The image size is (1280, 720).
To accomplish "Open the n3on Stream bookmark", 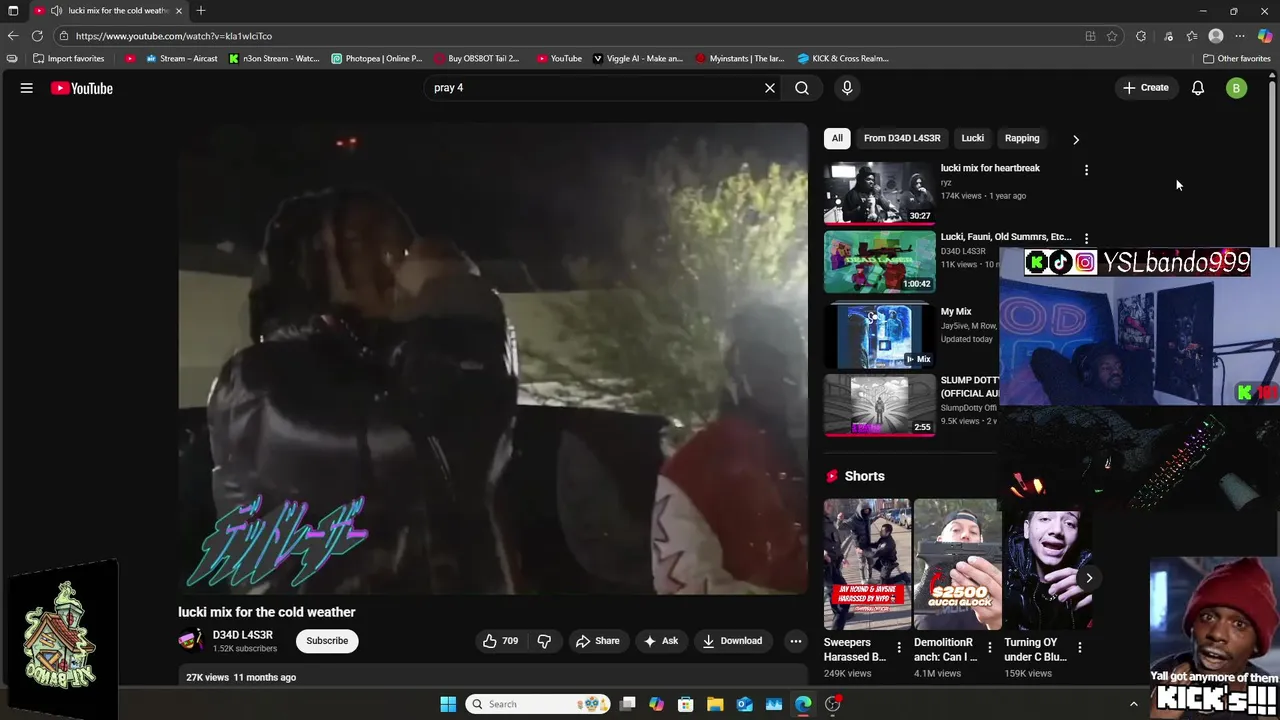I will coord(274,58).
